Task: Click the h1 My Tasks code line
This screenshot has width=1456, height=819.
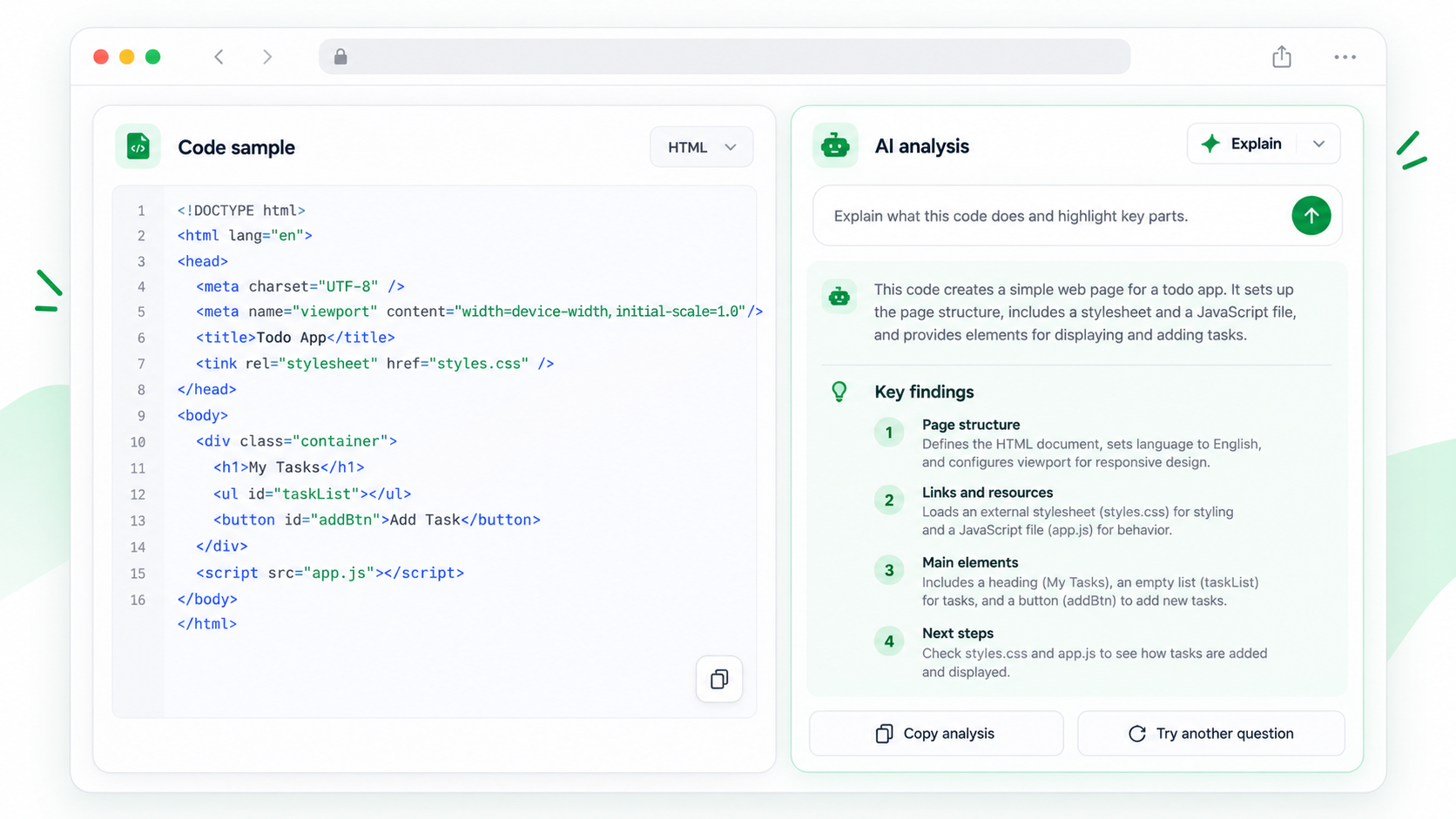Action: pos(289,467)
